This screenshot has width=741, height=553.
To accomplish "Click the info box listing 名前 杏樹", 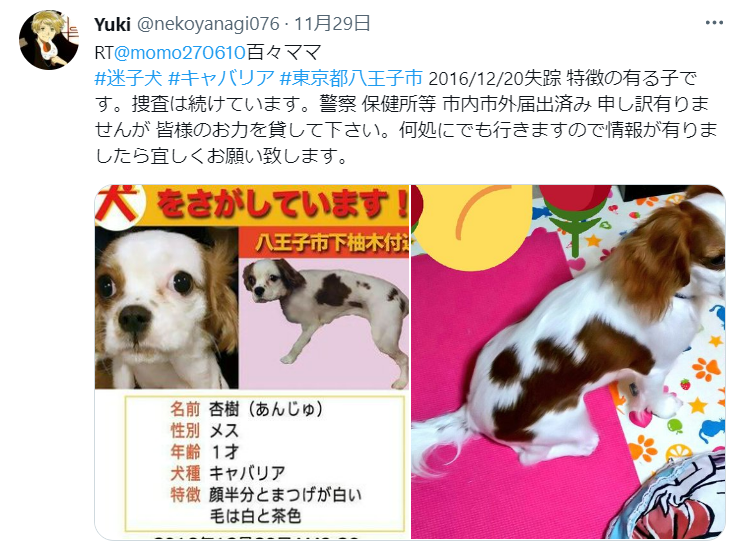I will [265, 463].
